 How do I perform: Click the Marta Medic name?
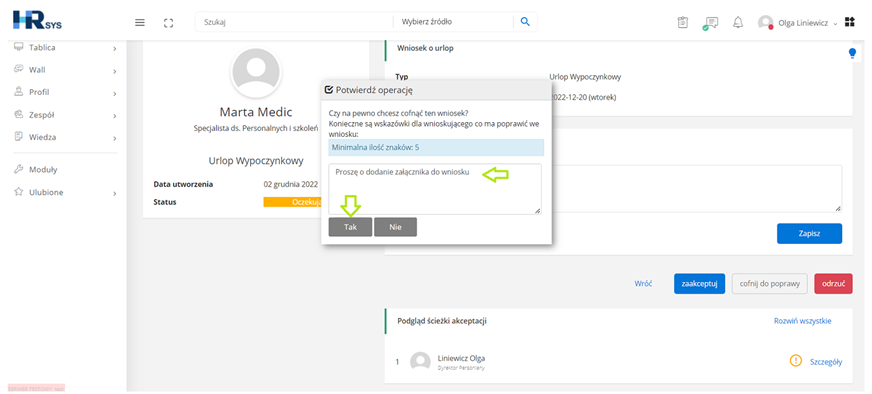point(256,112)
